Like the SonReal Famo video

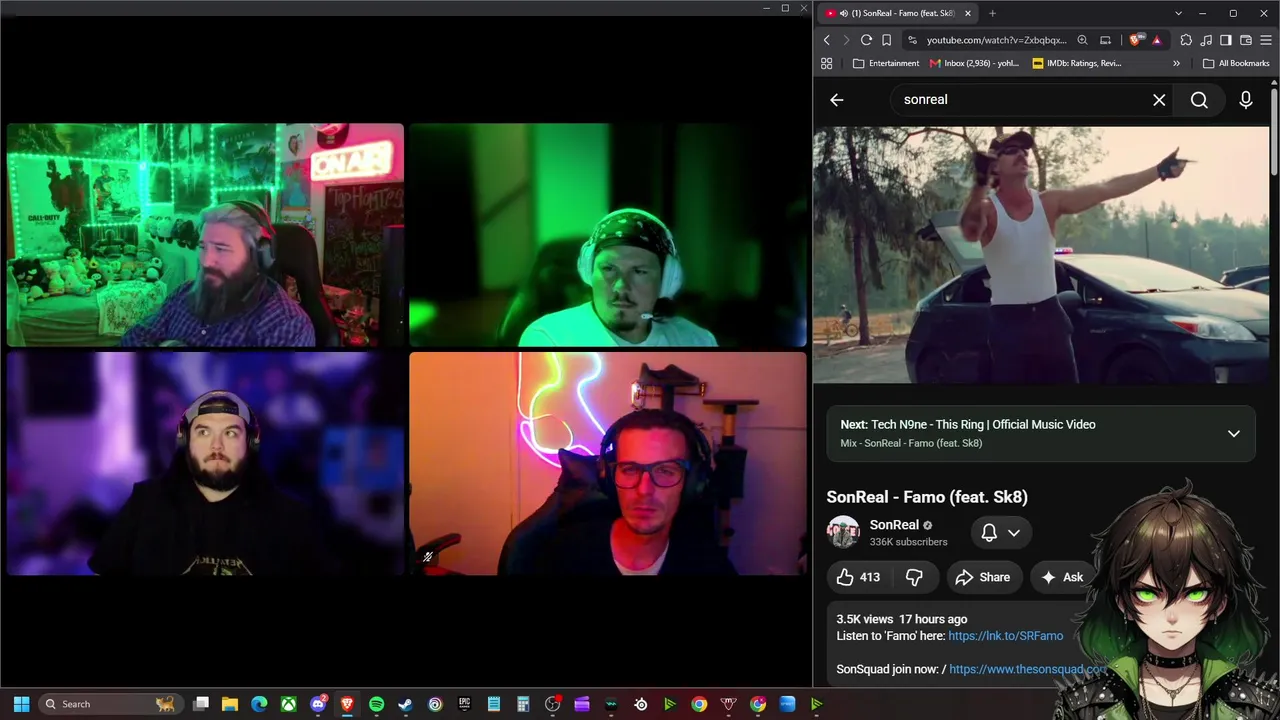[859, 577]
